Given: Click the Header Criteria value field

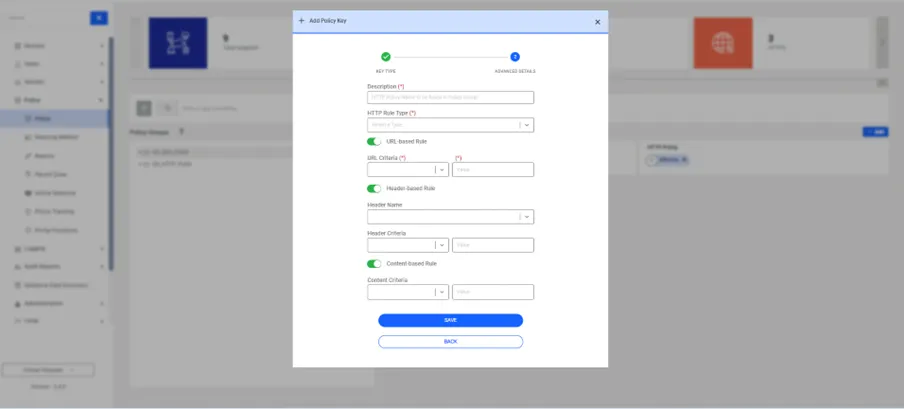Looking at the screenshot, I should [x=493, y=245].
